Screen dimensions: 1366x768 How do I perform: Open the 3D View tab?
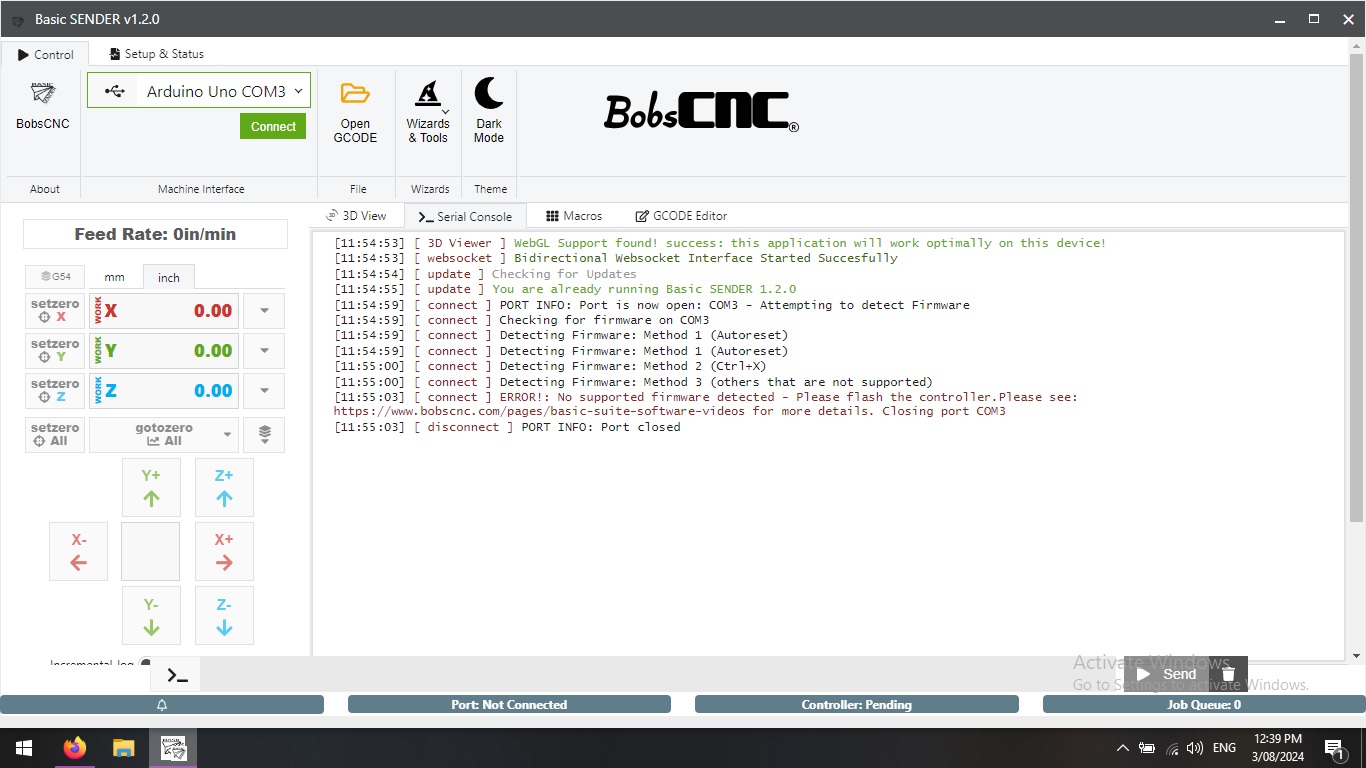coord(357,216)
